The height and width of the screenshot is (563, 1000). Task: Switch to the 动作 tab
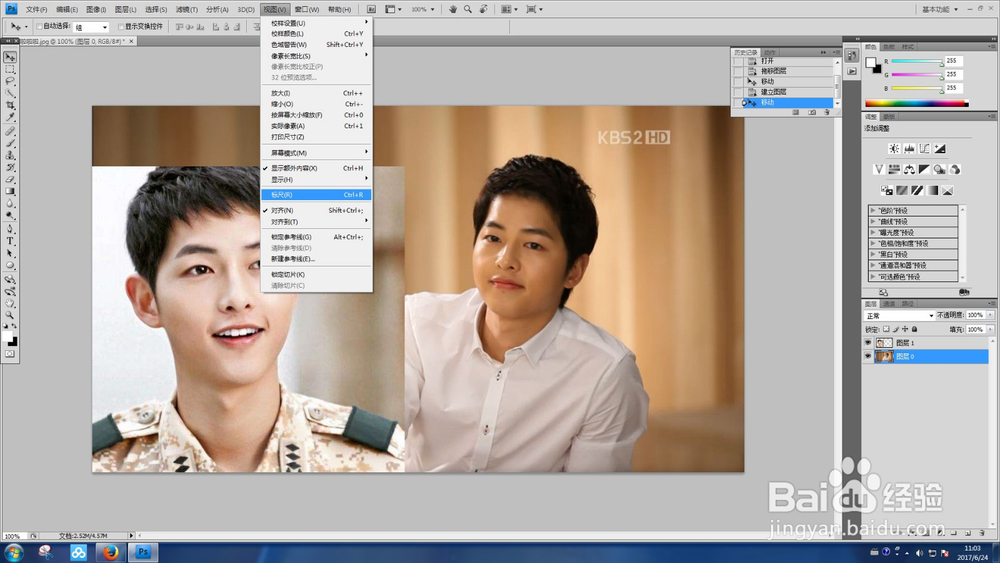pyautogui.click(x=770, y=52)
